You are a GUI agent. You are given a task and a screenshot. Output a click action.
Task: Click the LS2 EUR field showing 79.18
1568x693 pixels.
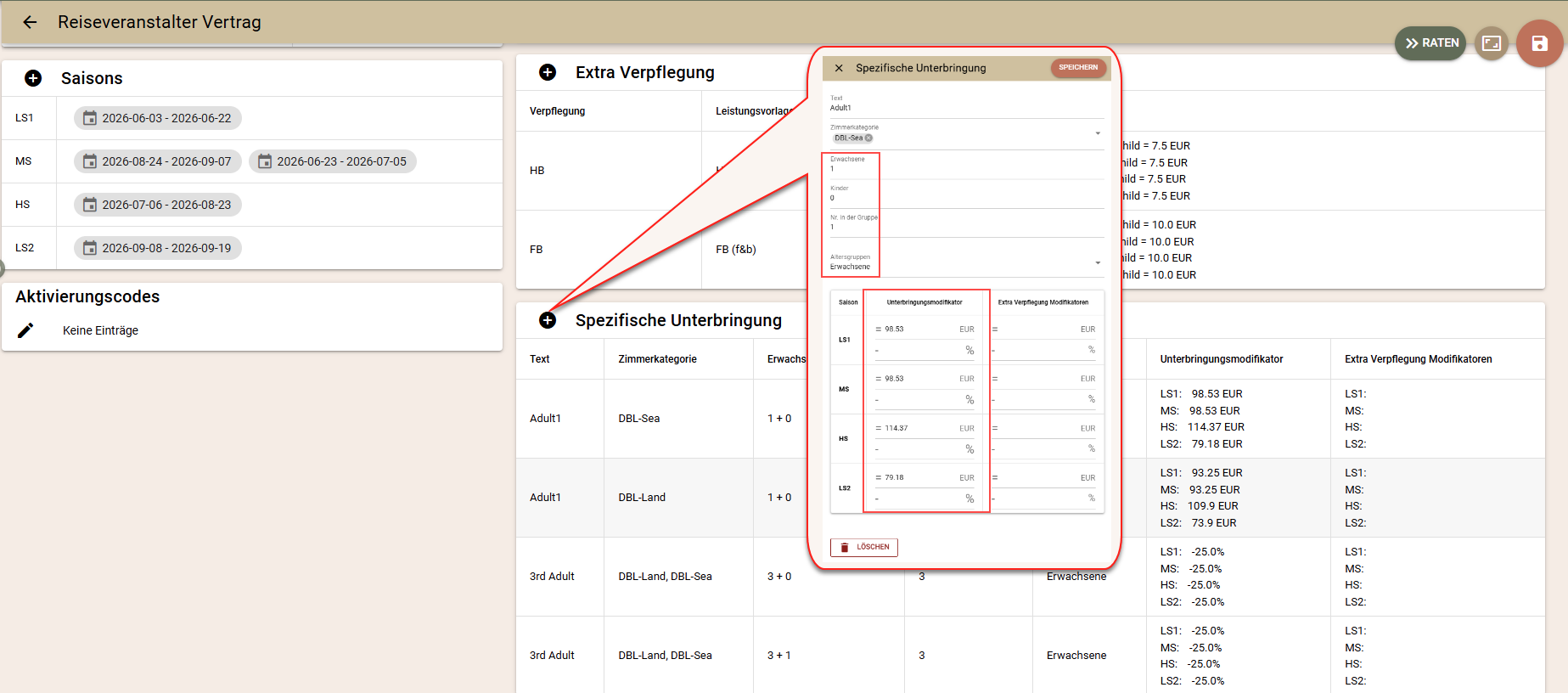[924, 477]
